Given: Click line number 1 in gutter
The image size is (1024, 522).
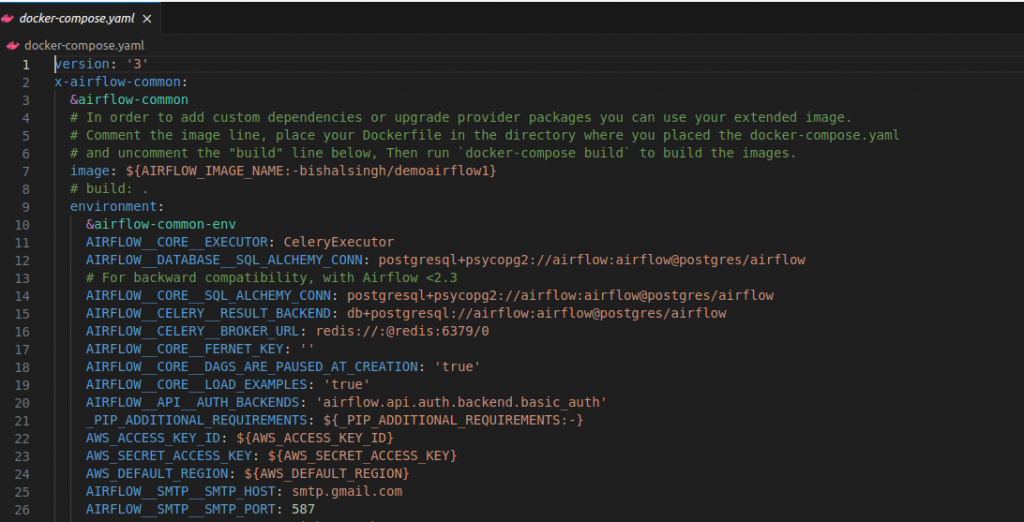Looking at the screenshot, I should pos(25,65).
